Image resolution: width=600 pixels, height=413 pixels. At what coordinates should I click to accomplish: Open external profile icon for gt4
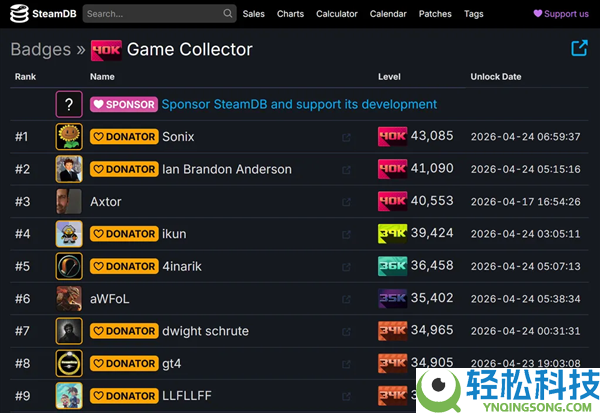point(346,364)
